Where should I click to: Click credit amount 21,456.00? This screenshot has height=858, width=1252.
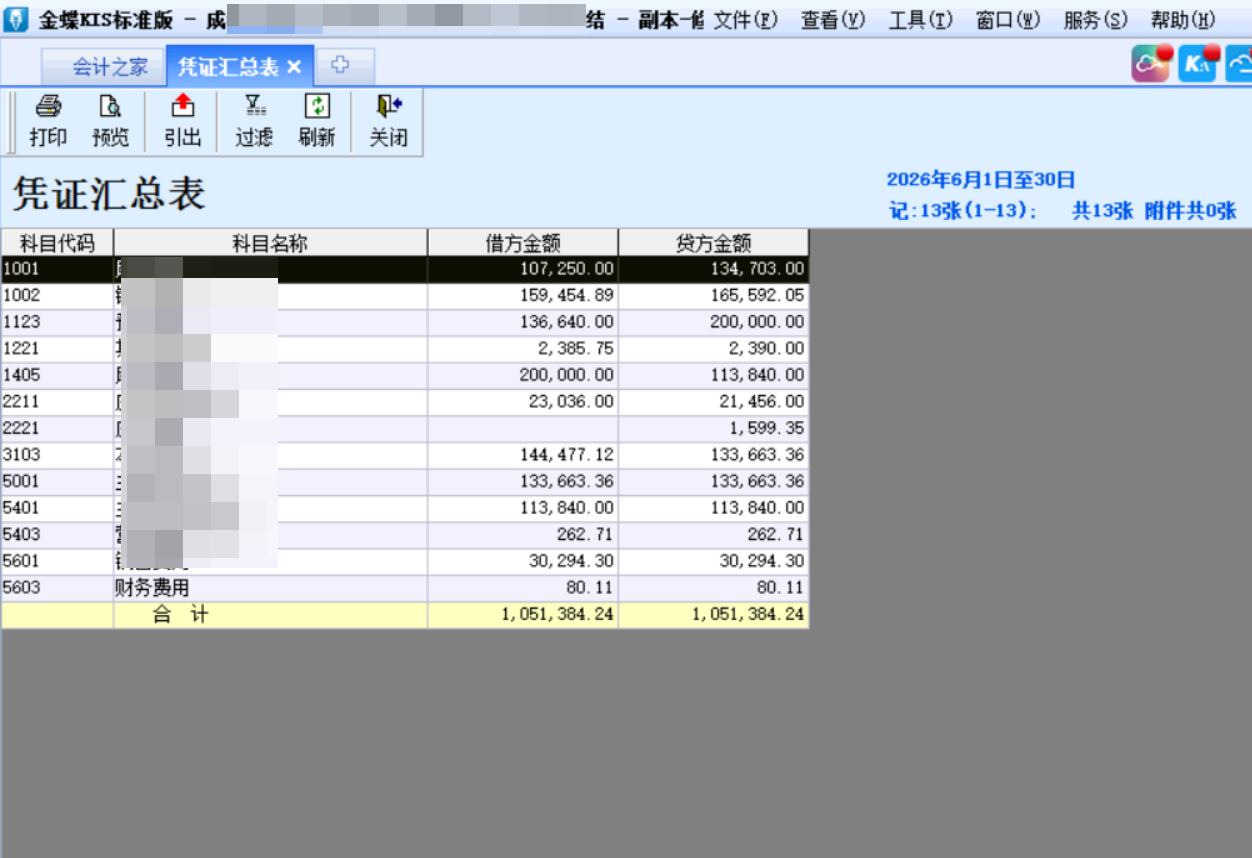pyautogui.click(x=714, y=402)
